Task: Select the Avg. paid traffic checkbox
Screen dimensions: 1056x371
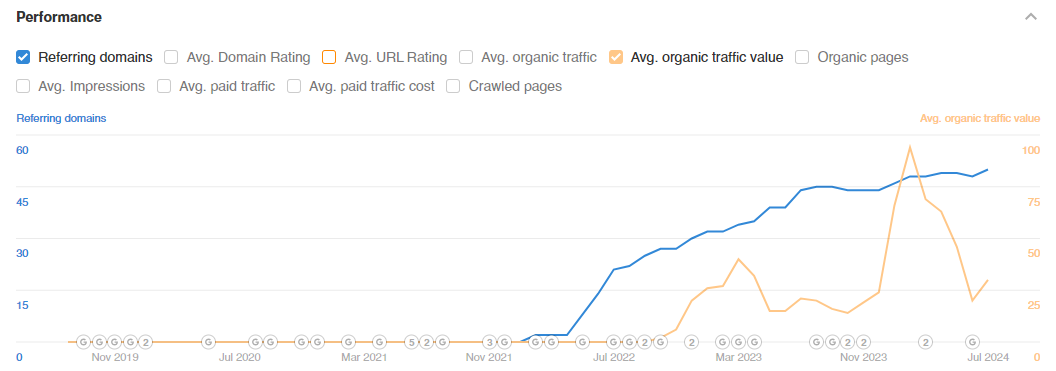Action: click(164, 86)
